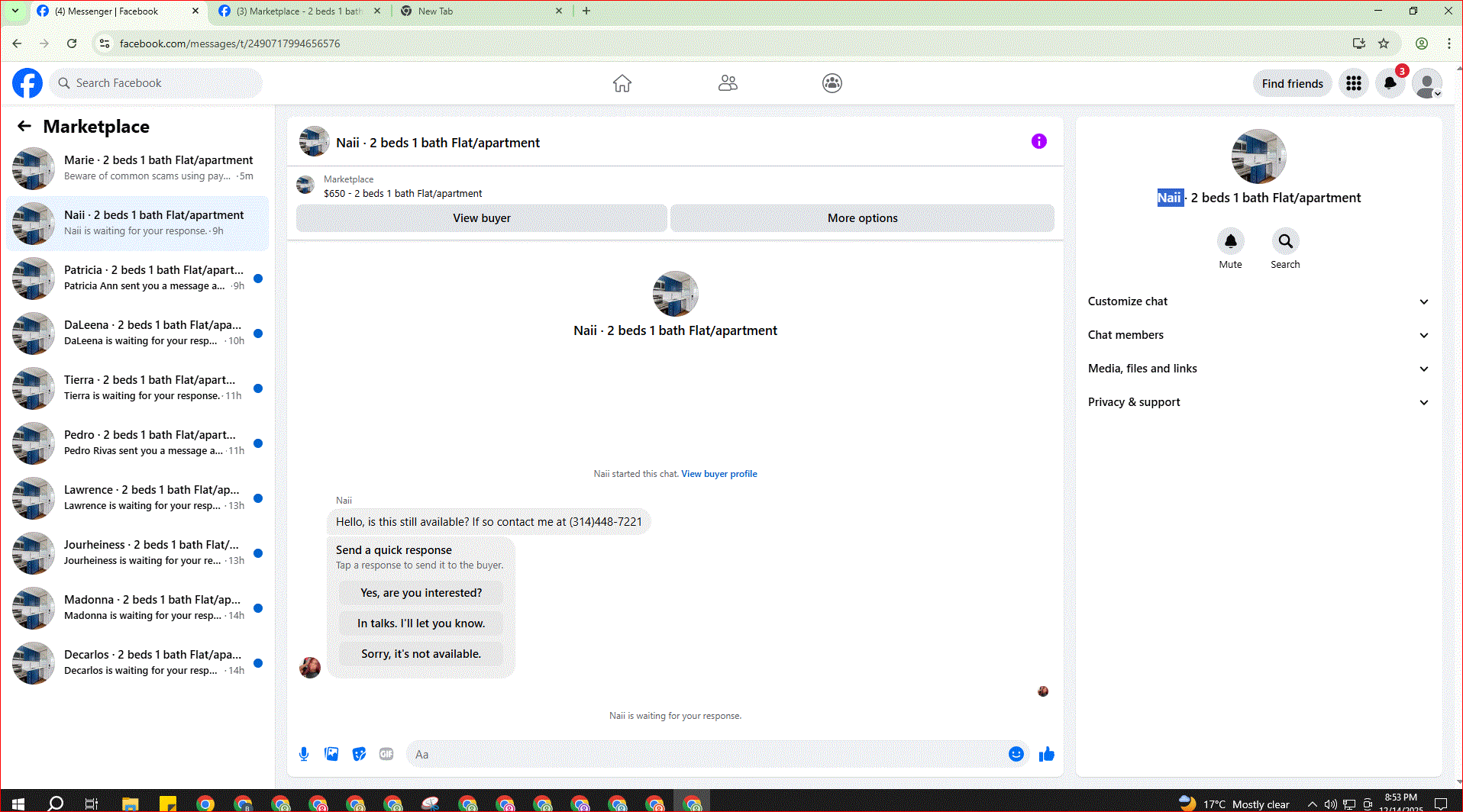Click the Search Facebook field
Screen dimensions: 1463x812
pyautogui.click(x=157, y=83)
